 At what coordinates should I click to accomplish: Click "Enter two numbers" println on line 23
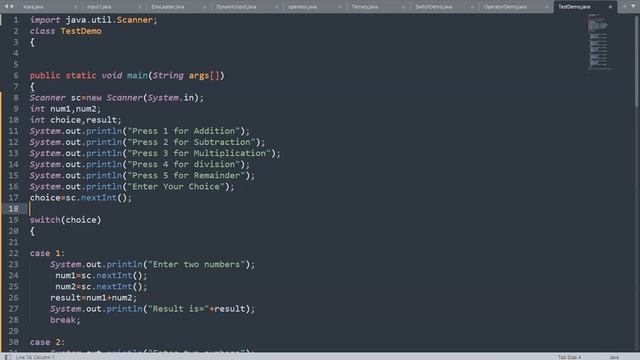(152, 264)
